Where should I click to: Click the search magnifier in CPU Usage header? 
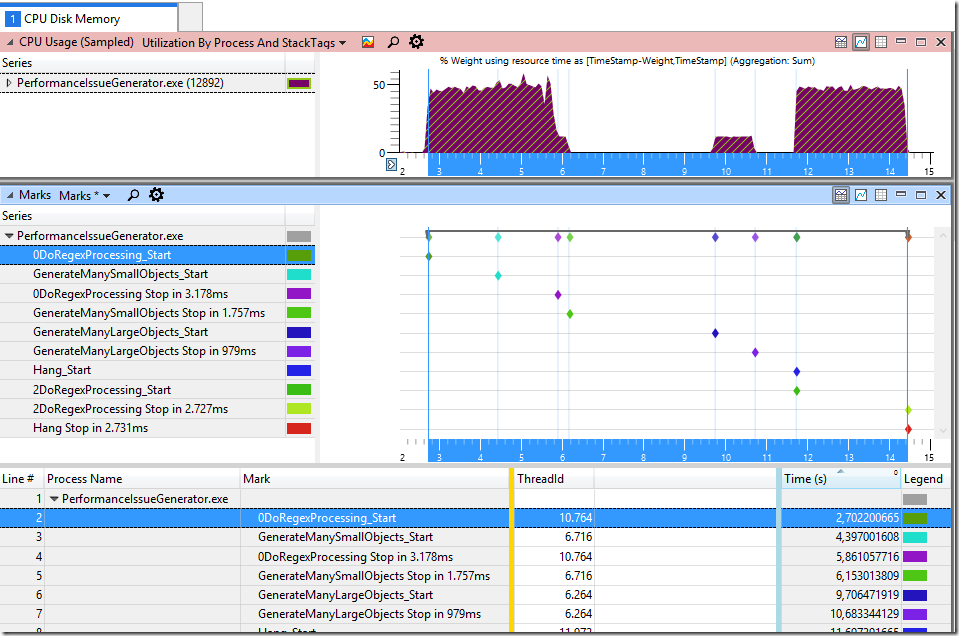393,42
